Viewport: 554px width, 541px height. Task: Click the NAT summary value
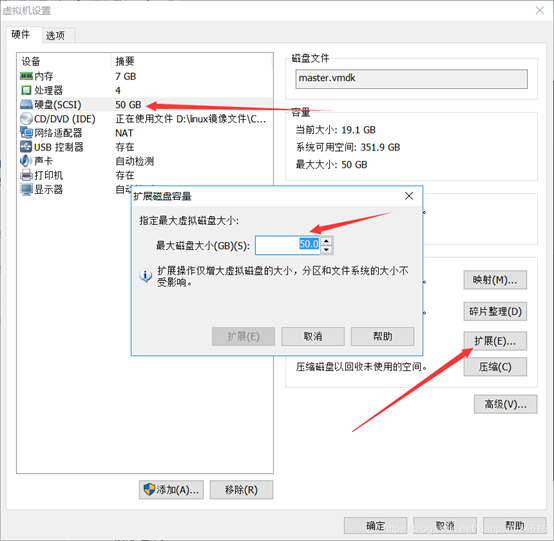[x=124, y=133]
